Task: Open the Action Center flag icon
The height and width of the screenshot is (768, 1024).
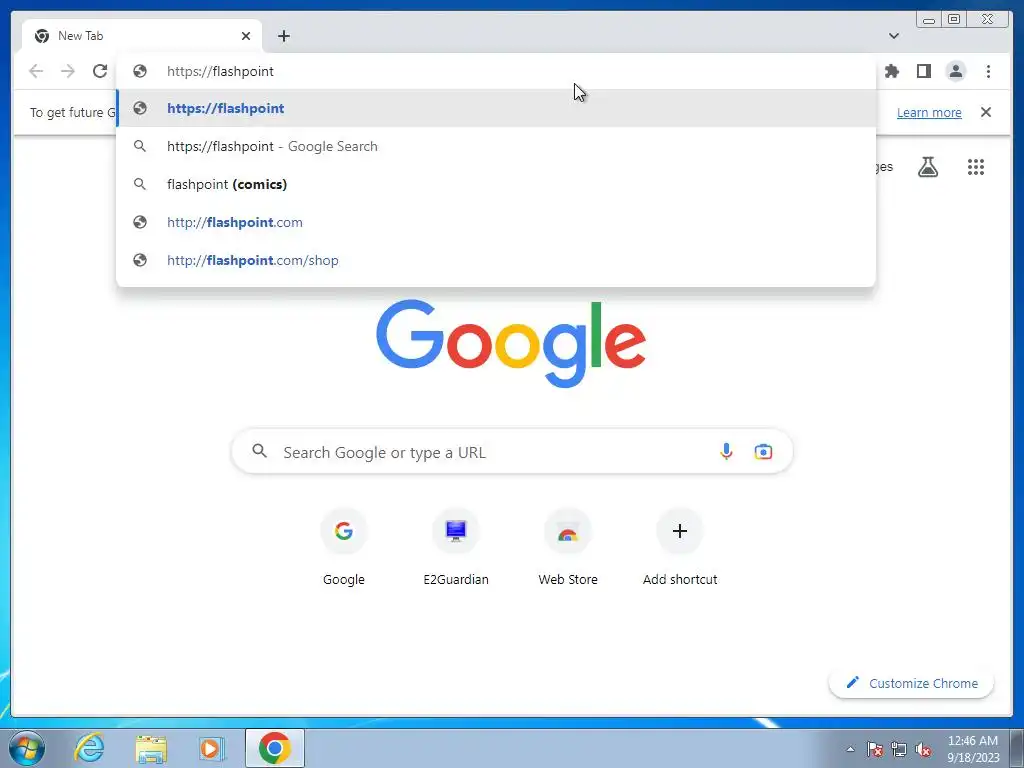Action: coord(875,749)
